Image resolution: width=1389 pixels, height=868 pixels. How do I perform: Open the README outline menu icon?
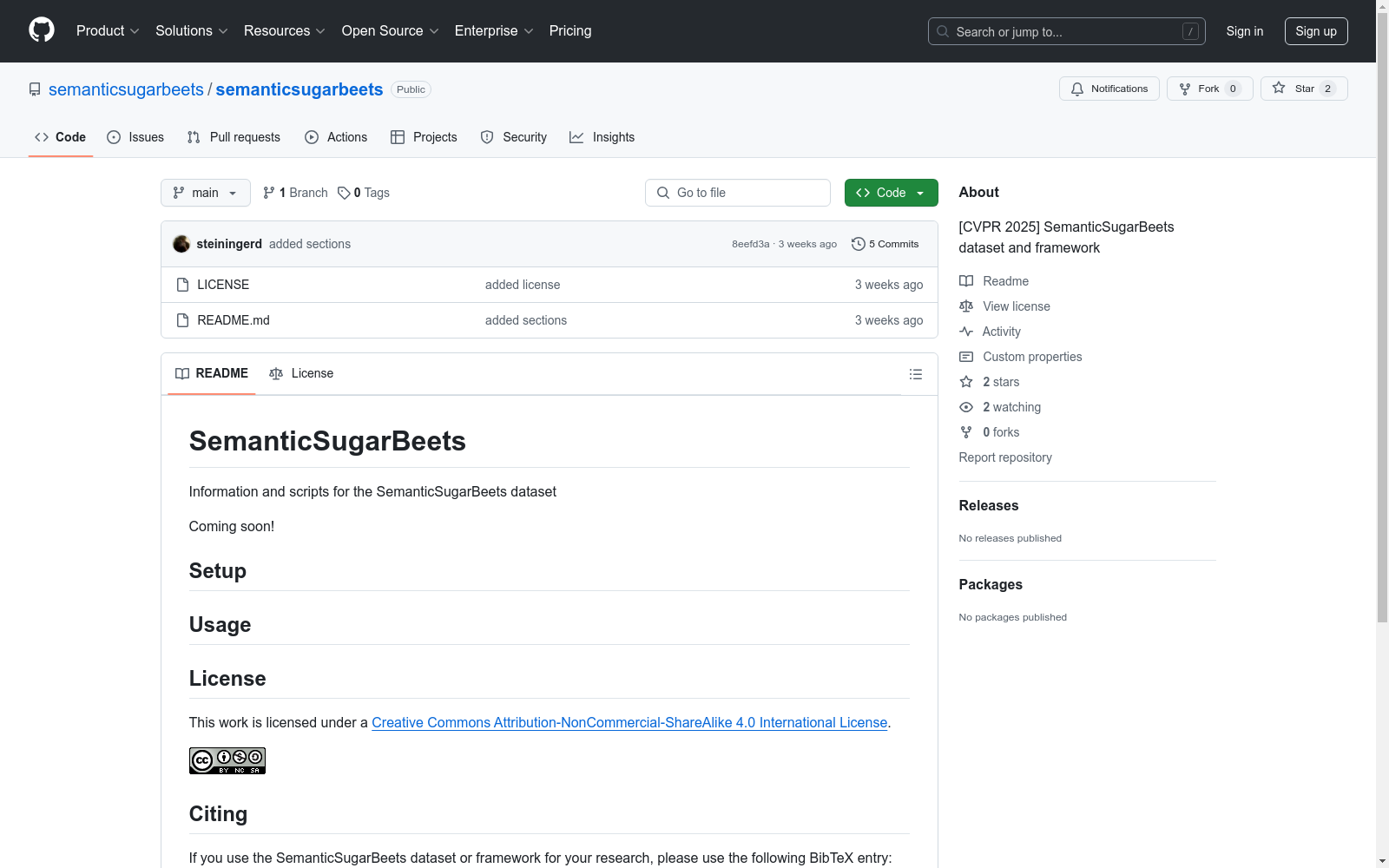(916, 374)
